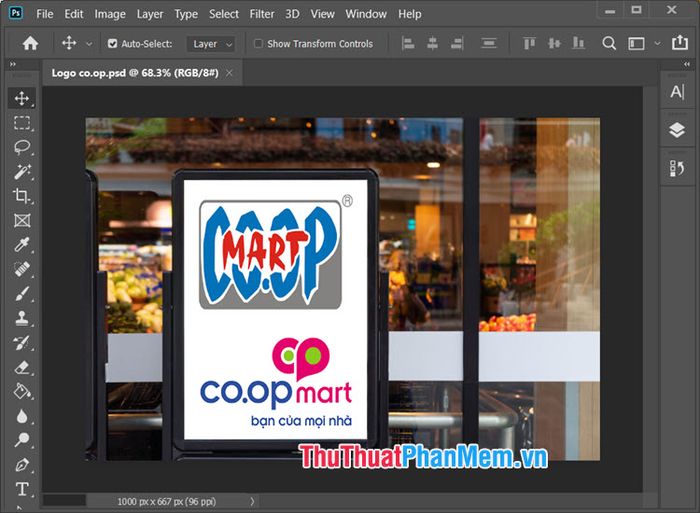Select the Eraser tool
The height and width of the screenshot is (513, 700).
coord(22,367)
